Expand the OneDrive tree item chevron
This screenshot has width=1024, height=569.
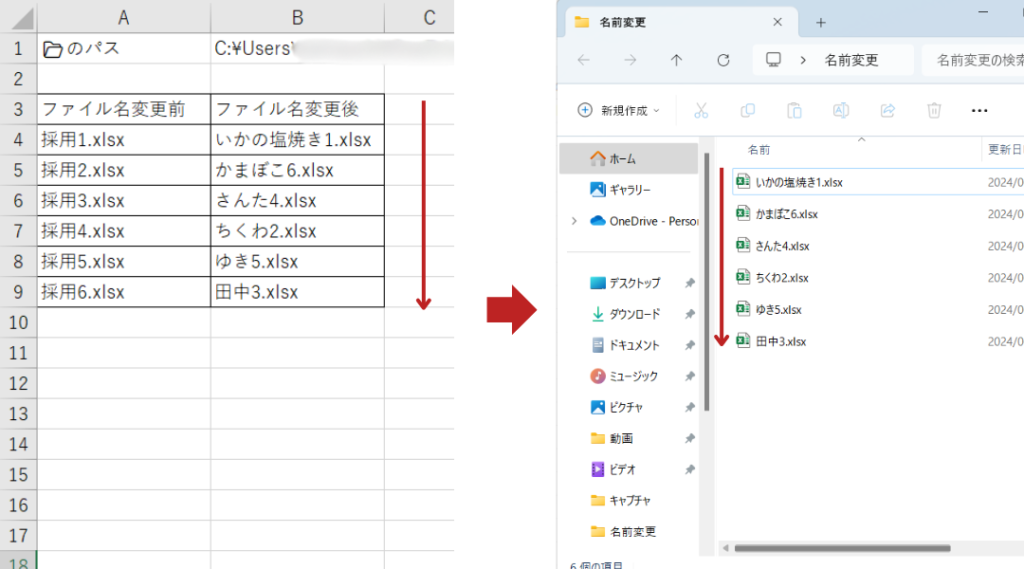coord(573,221)
